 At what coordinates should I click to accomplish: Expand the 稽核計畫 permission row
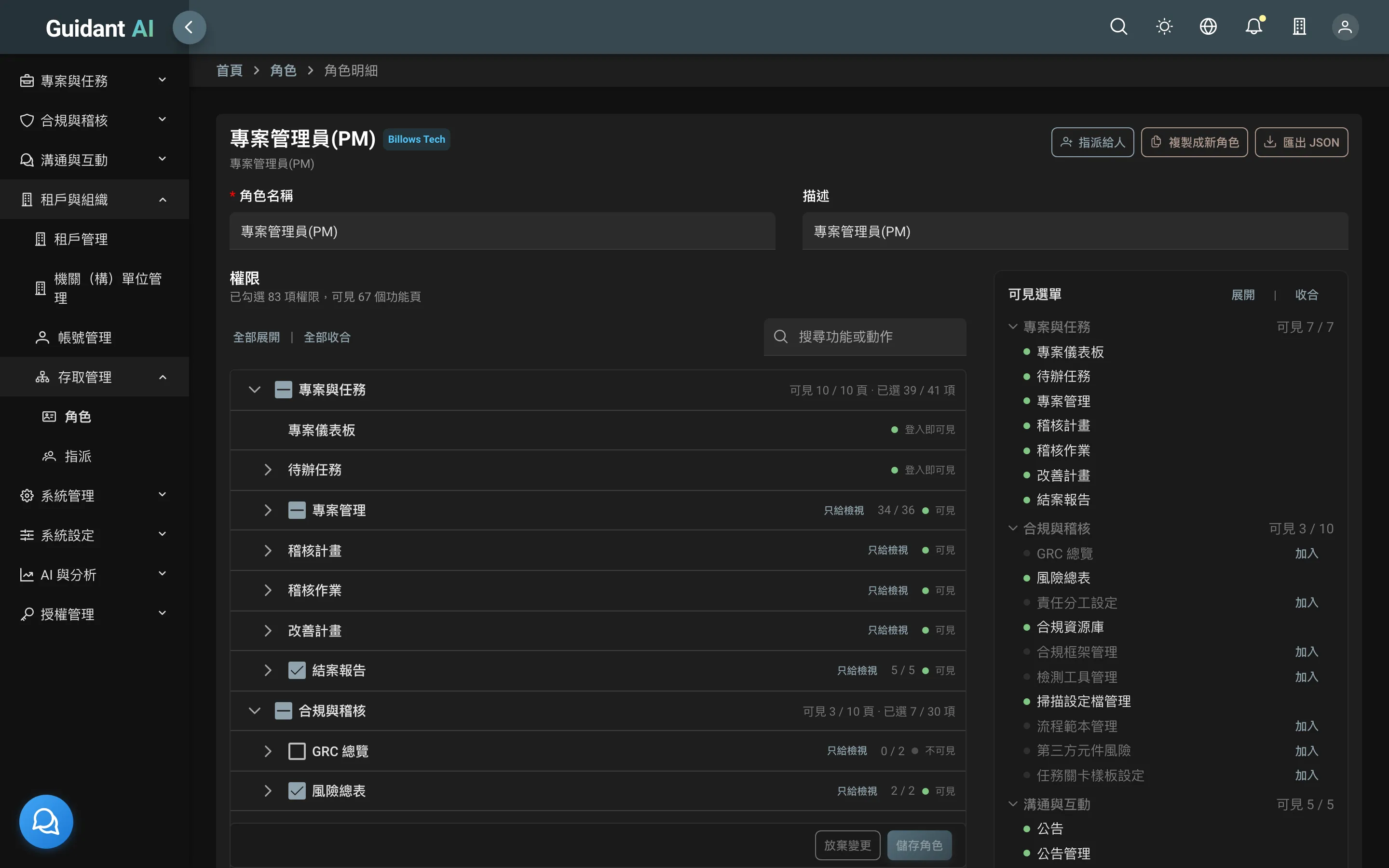coord(268,551)
